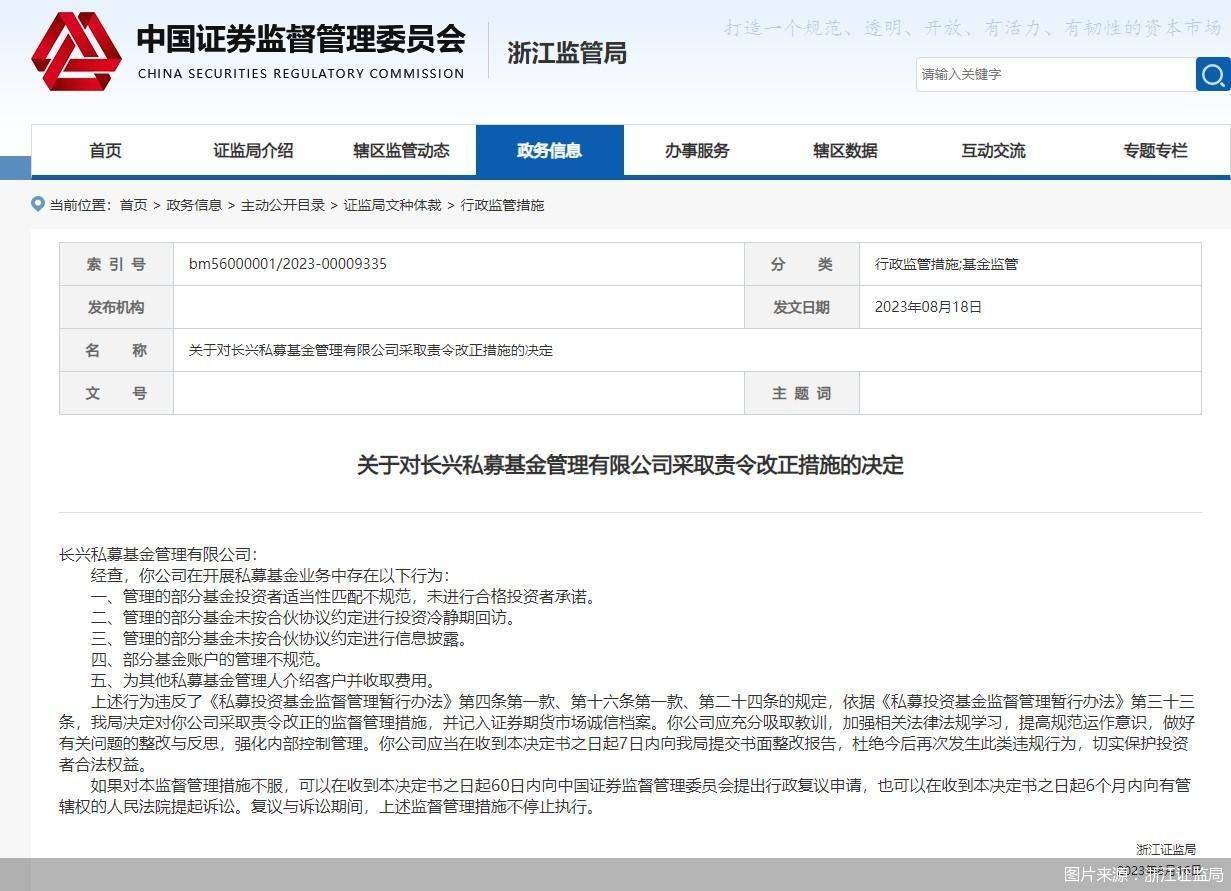
Task: Click 证监局文种体裁 breadcrumb link
Action: pos(392,205)
